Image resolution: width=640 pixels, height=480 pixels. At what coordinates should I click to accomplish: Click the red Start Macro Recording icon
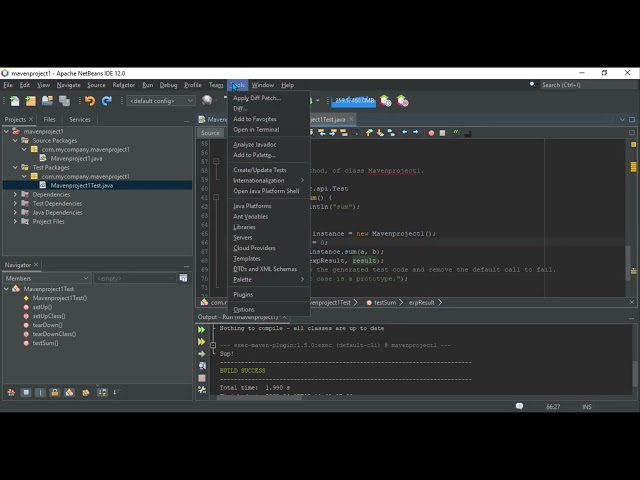[431, 133]
